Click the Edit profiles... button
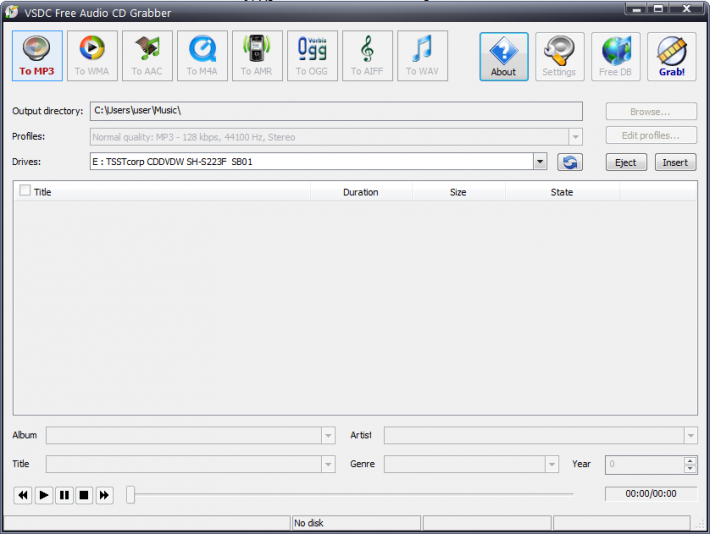The width and height of the screenshot is (710, 534). coord(651,135)
